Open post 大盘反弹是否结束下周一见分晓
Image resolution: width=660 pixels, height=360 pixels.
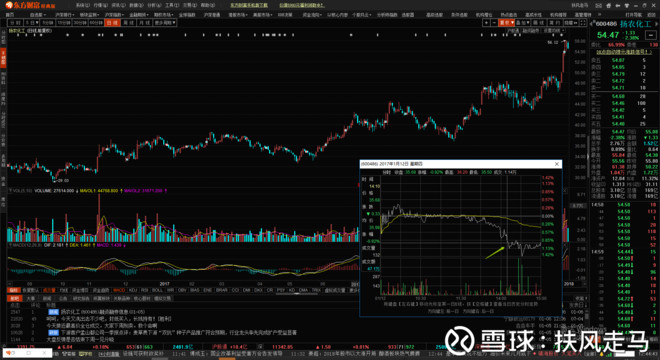[80, 339]
